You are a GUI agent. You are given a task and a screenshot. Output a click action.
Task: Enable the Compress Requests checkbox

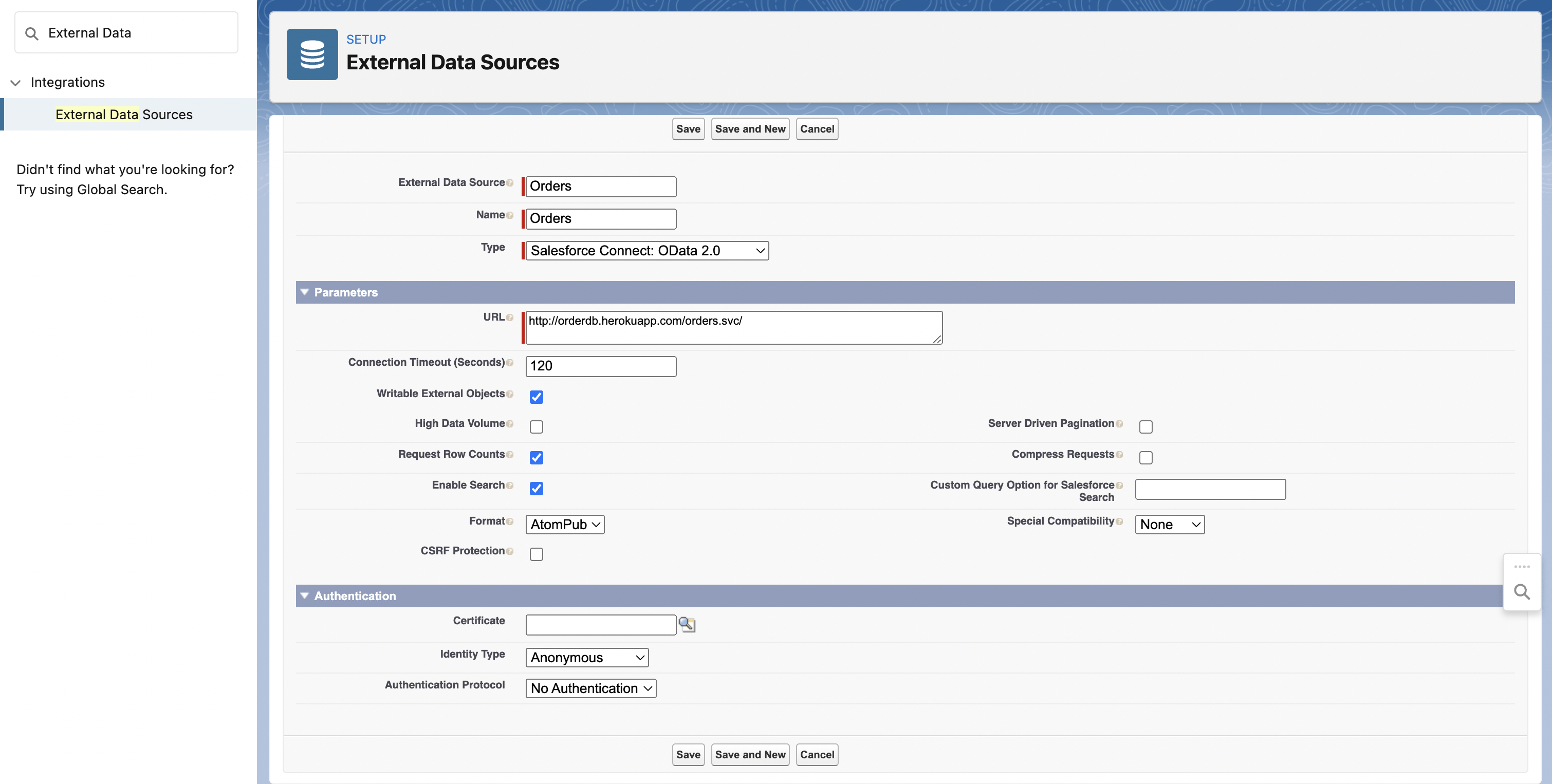pyautogui.click(x=1145, y=458)
